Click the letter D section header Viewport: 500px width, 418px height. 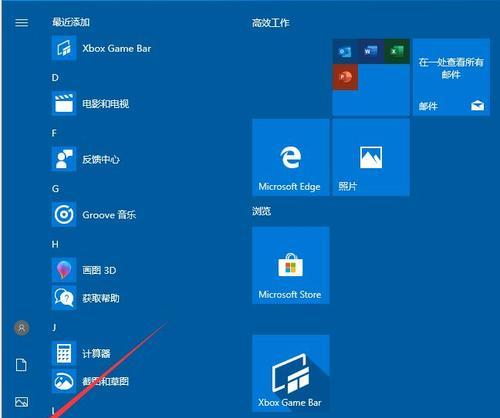tap(55, 78)
